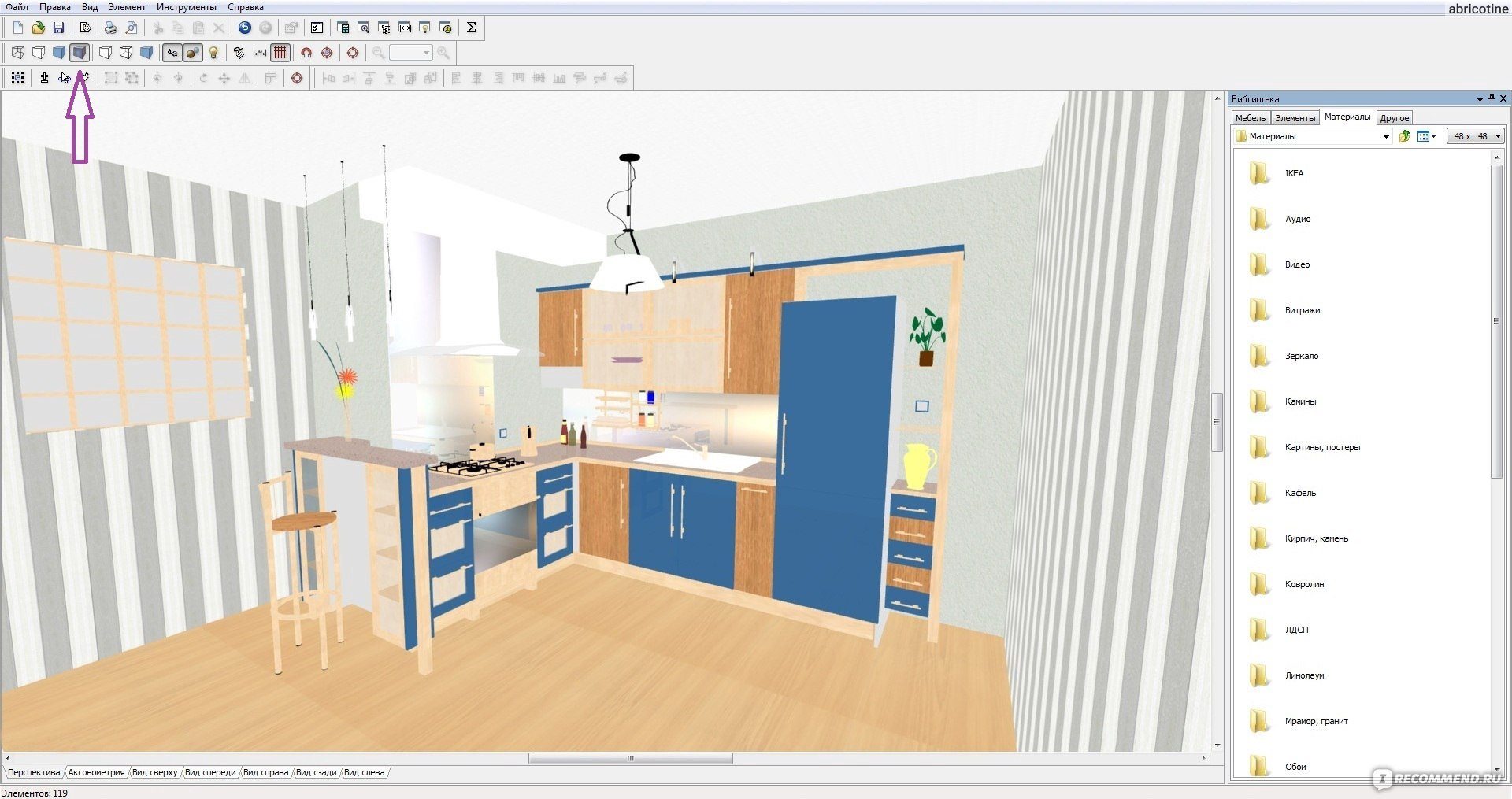Open the IKEA materials folder

point(1293,174)
